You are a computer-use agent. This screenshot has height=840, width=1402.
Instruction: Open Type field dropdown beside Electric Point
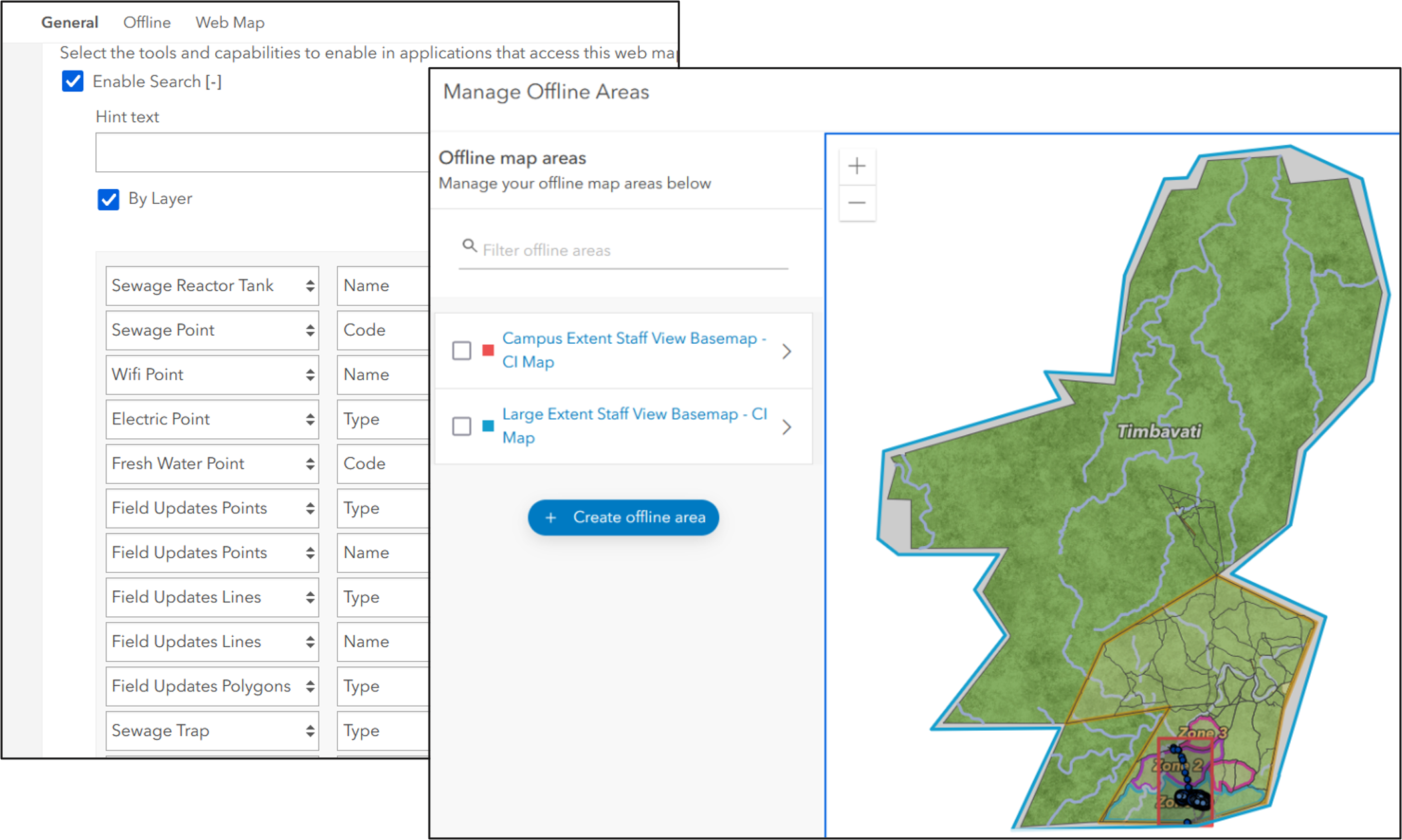coord(383,420)
